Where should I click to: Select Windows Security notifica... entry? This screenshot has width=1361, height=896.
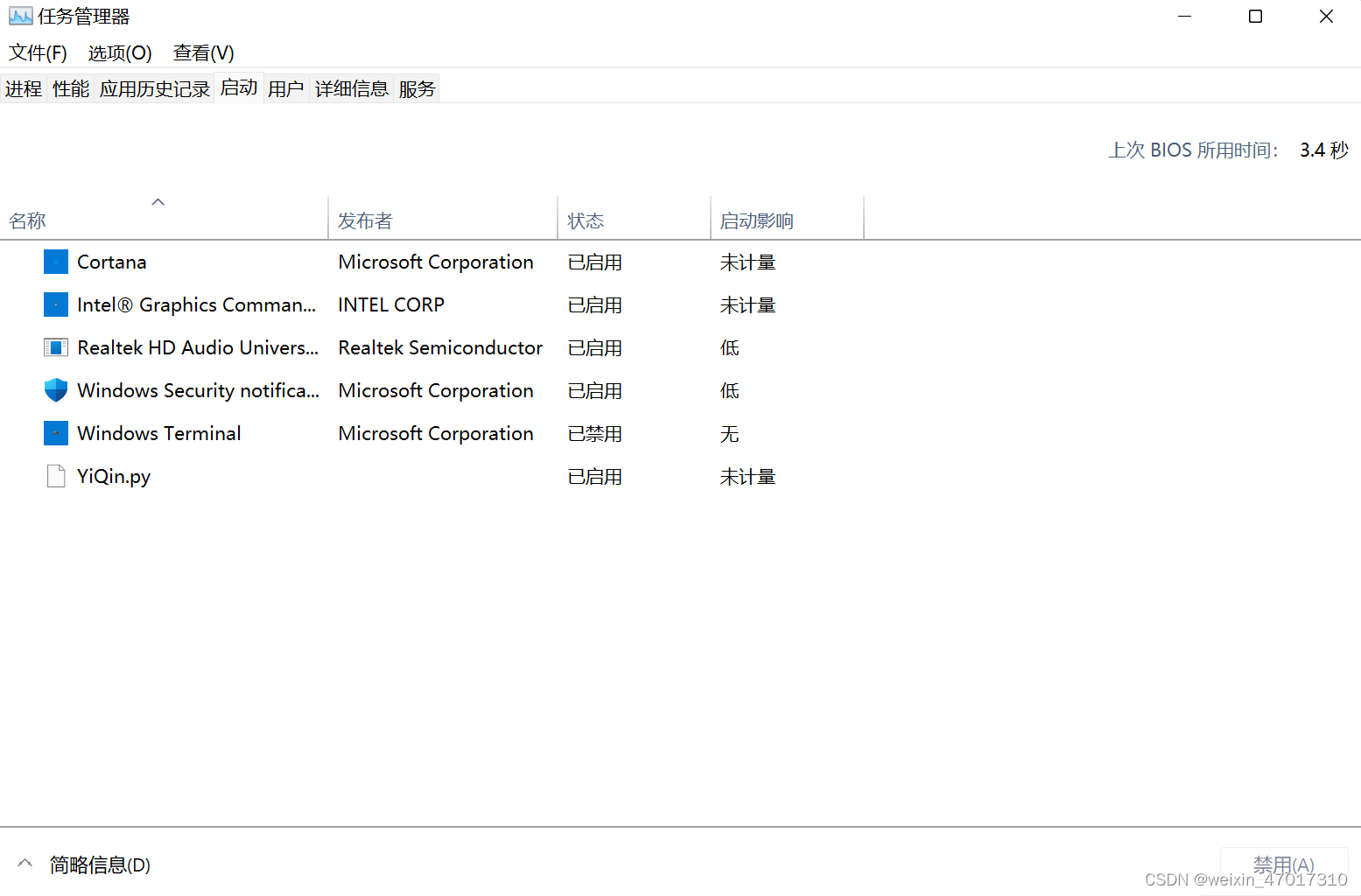tap(199, 390)
